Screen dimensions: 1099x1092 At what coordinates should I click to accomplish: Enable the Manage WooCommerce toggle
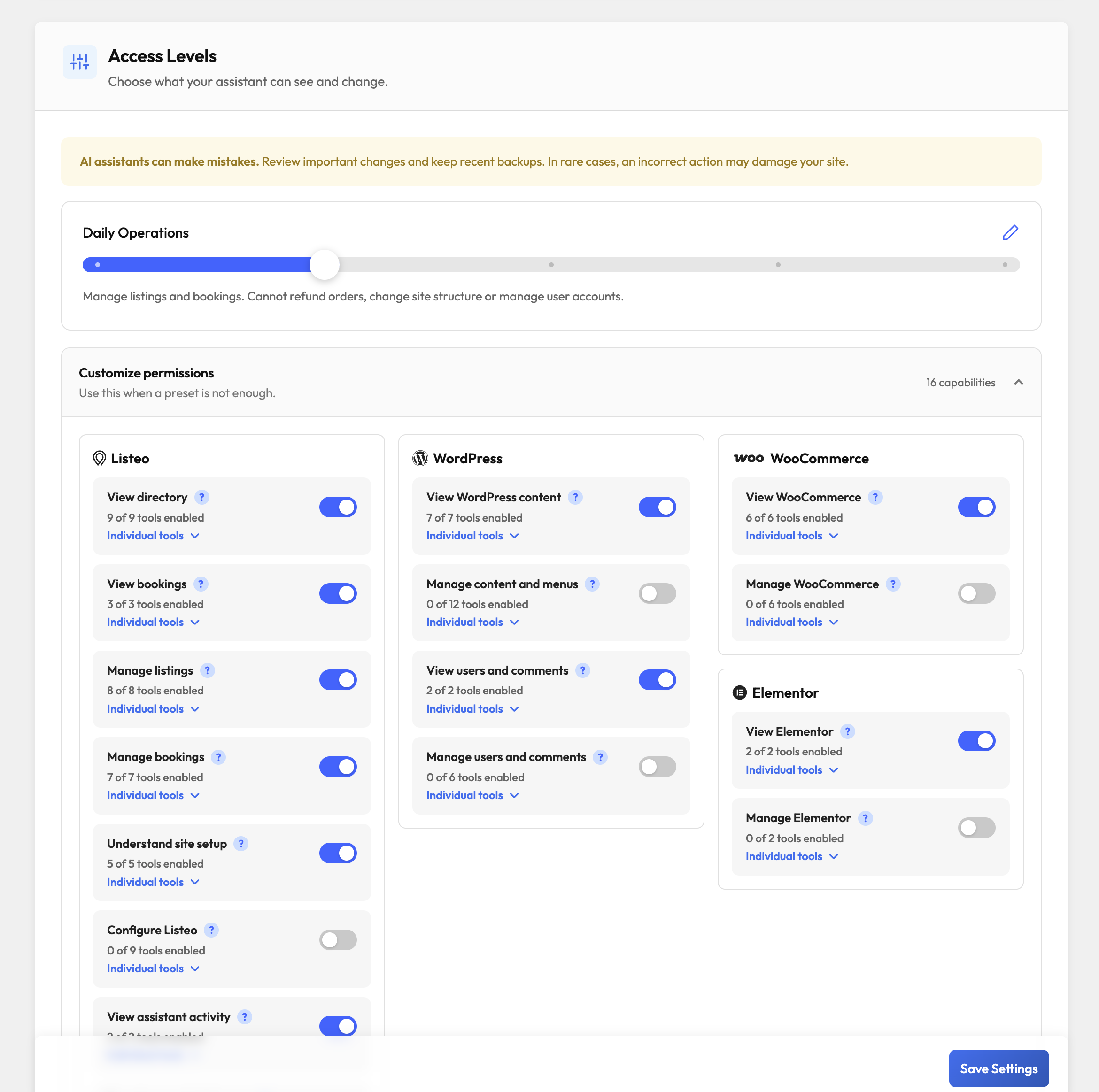pyautogui.click(x=977, y=593)
